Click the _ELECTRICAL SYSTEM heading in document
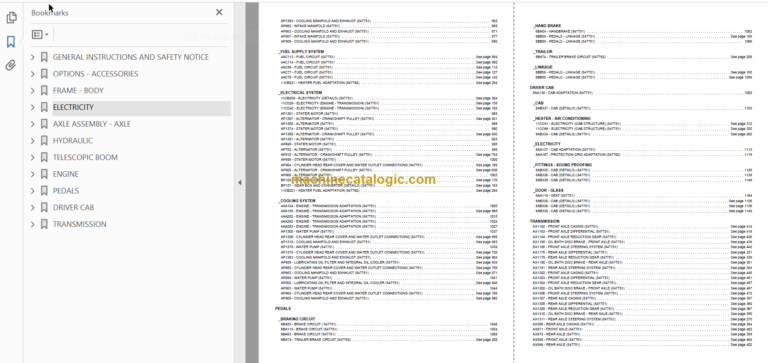This screenshot has width=768, height=363. coord(300,93)
